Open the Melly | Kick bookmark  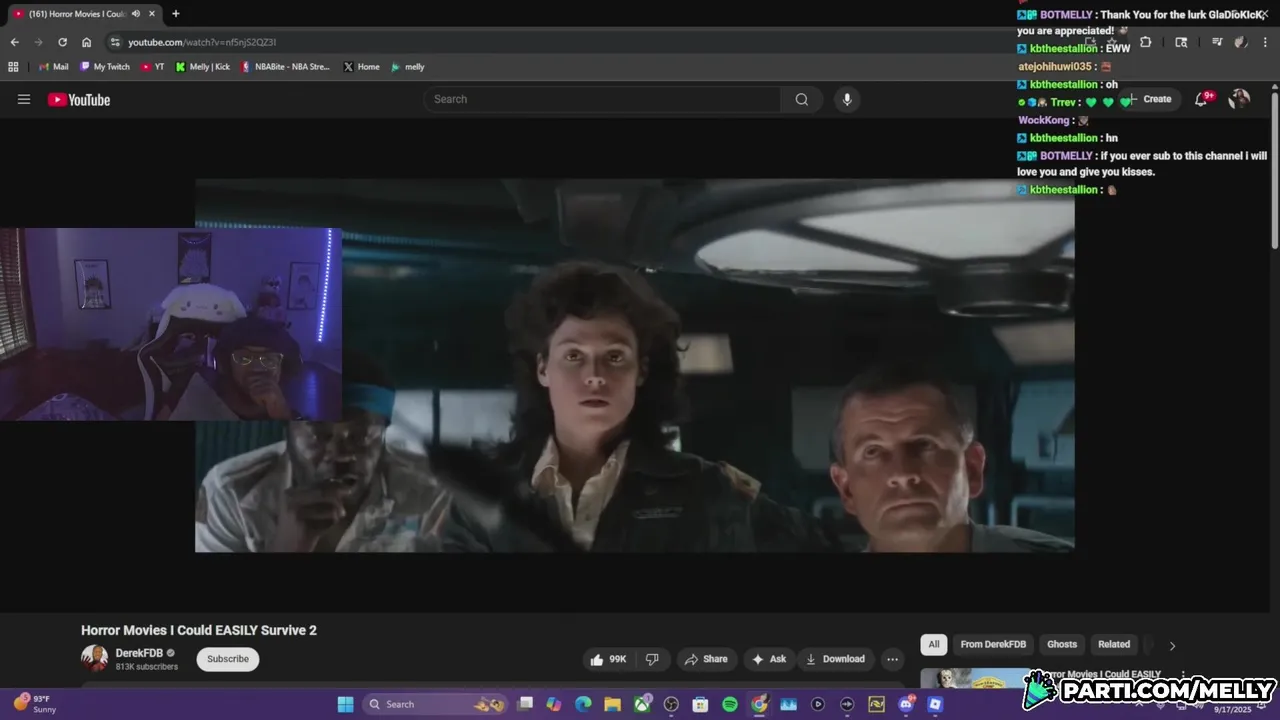[203, 67]
